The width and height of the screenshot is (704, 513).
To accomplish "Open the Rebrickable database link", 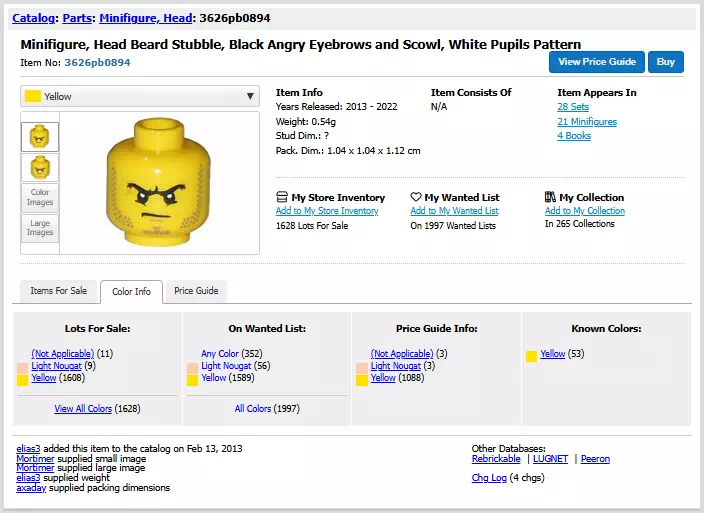I will click(496, 459).
